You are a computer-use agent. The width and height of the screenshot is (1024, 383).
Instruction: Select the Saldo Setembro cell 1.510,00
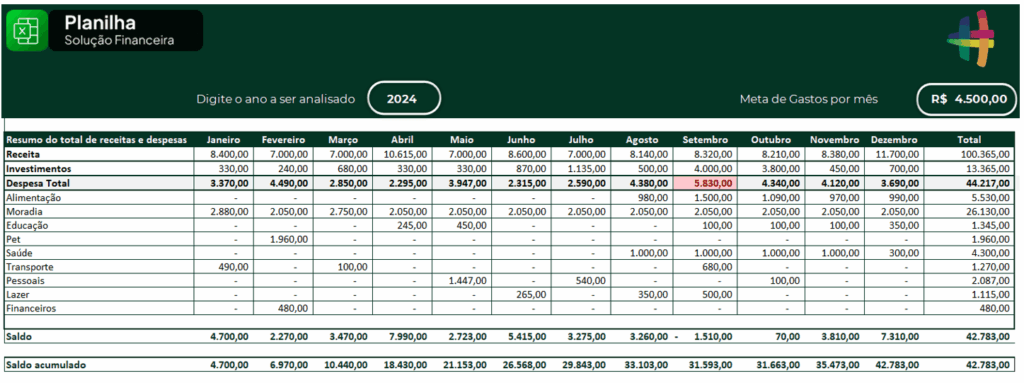pos(706,336)
